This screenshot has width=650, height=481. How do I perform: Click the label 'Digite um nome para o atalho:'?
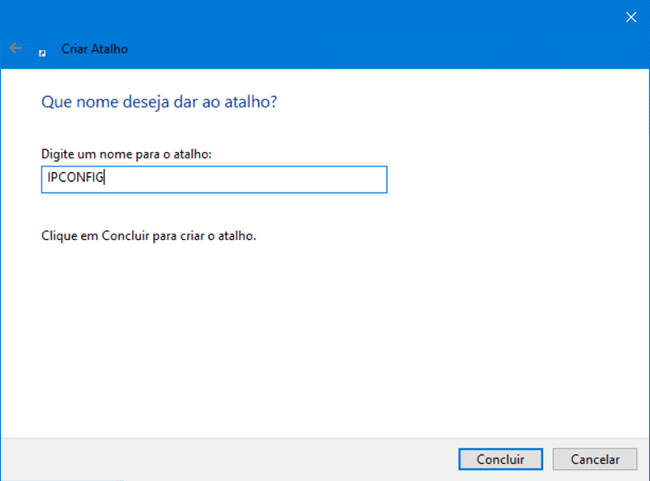[126, 155]
